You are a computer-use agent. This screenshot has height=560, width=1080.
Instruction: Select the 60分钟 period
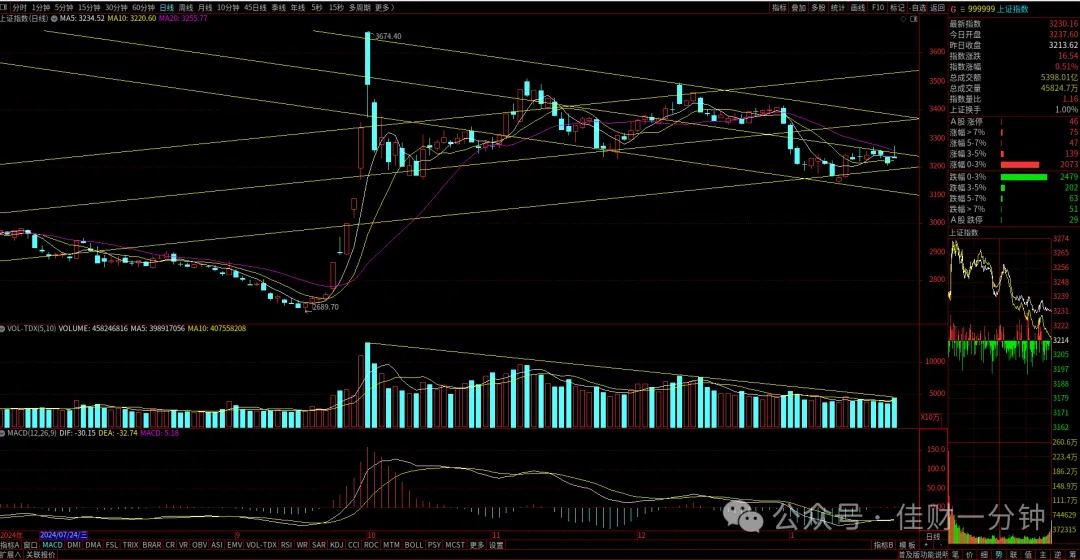coord(143,8)
